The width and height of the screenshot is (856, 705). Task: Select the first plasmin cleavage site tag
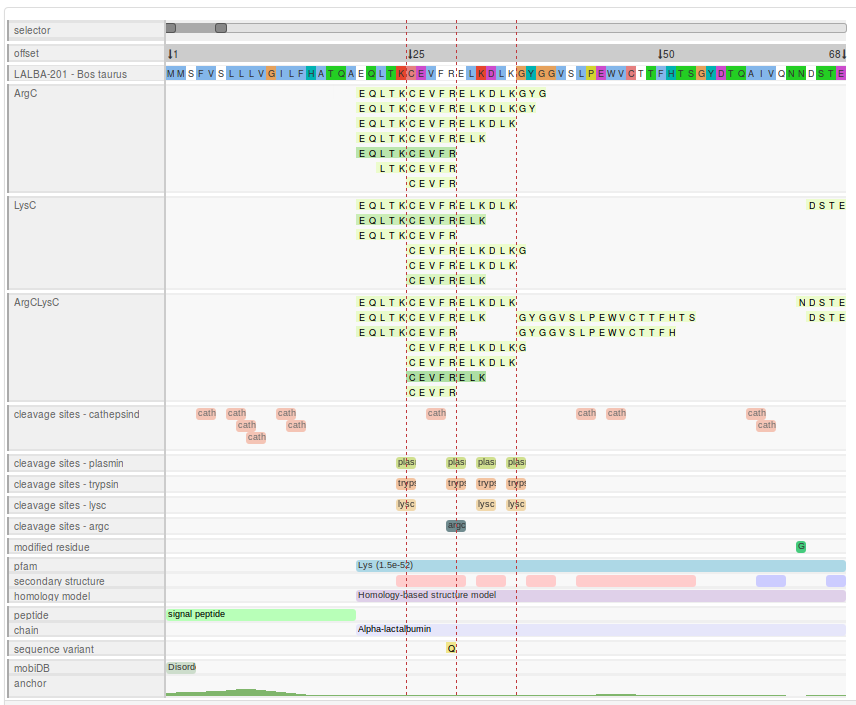point(406,463)
